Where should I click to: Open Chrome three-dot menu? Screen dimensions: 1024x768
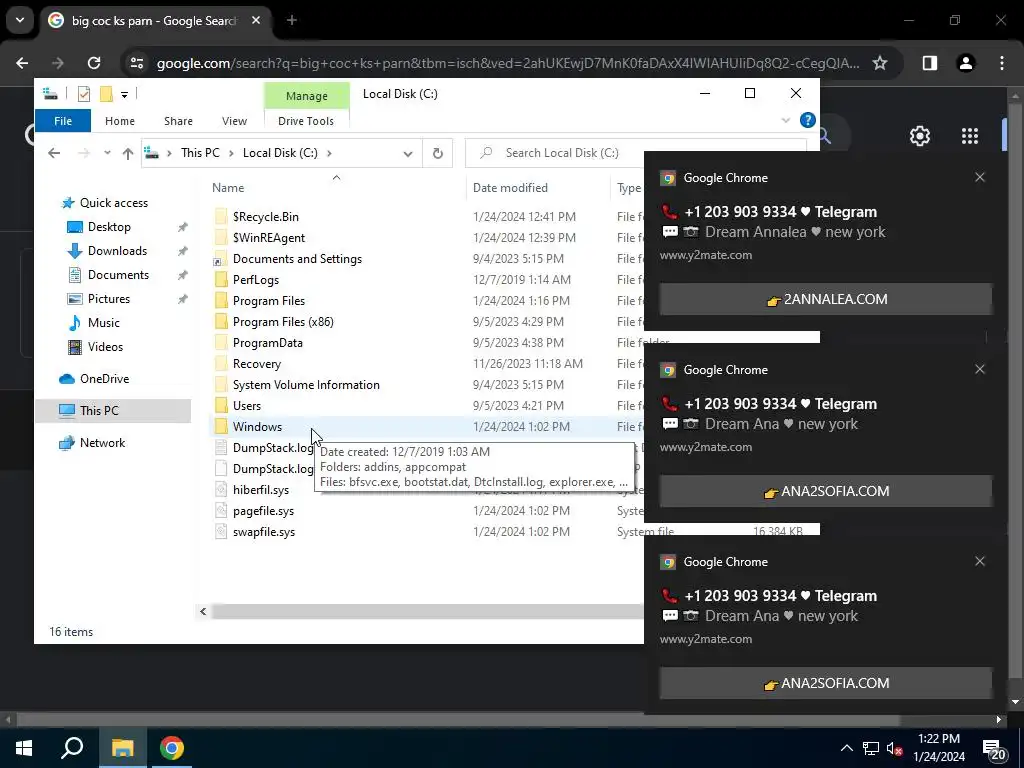click(x=1002, y=63)
